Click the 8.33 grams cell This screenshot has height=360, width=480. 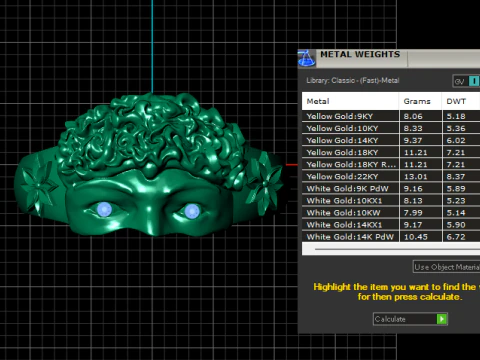(x=420, y=128)
